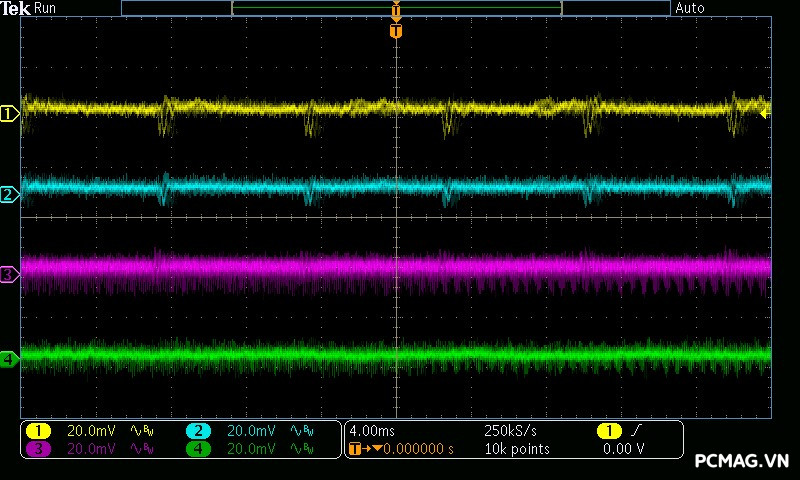Toggle the green channel 4 badge
Image resolution: width=800 pixels, height=480 pixels.
[198, 449]
